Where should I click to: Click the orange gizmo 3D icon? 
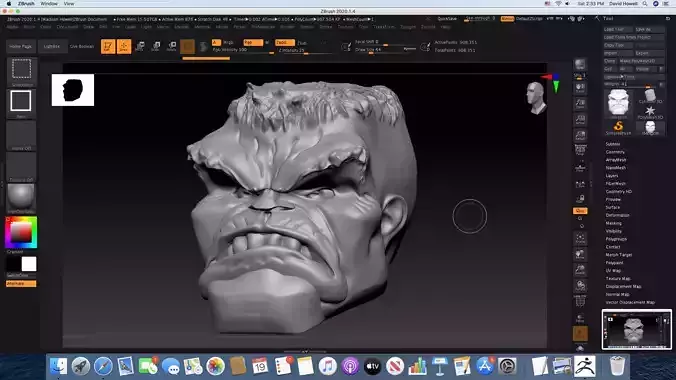[x=187, y=46]
